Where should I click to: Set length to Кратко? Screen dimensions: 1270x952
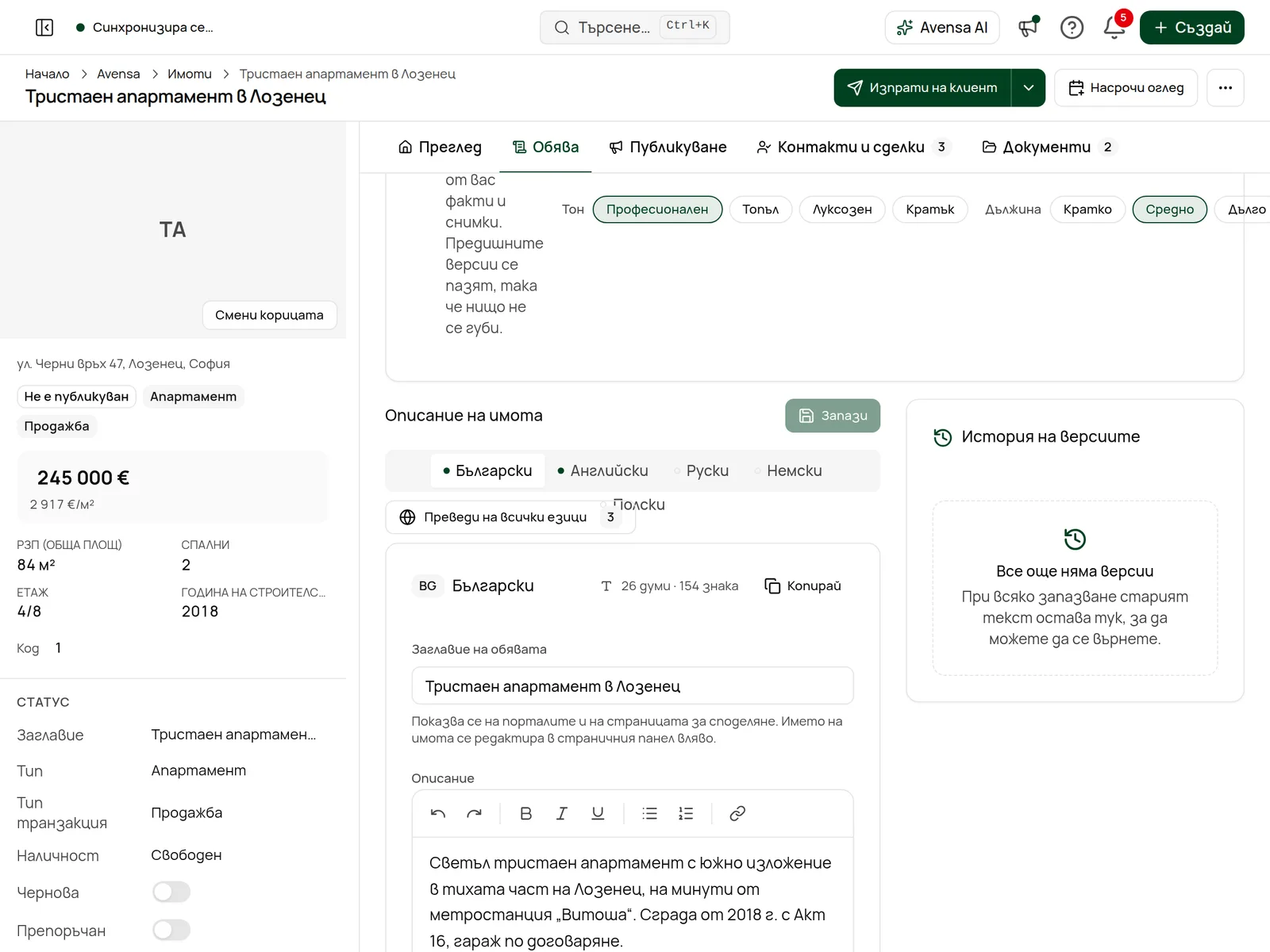[1087, 209]
